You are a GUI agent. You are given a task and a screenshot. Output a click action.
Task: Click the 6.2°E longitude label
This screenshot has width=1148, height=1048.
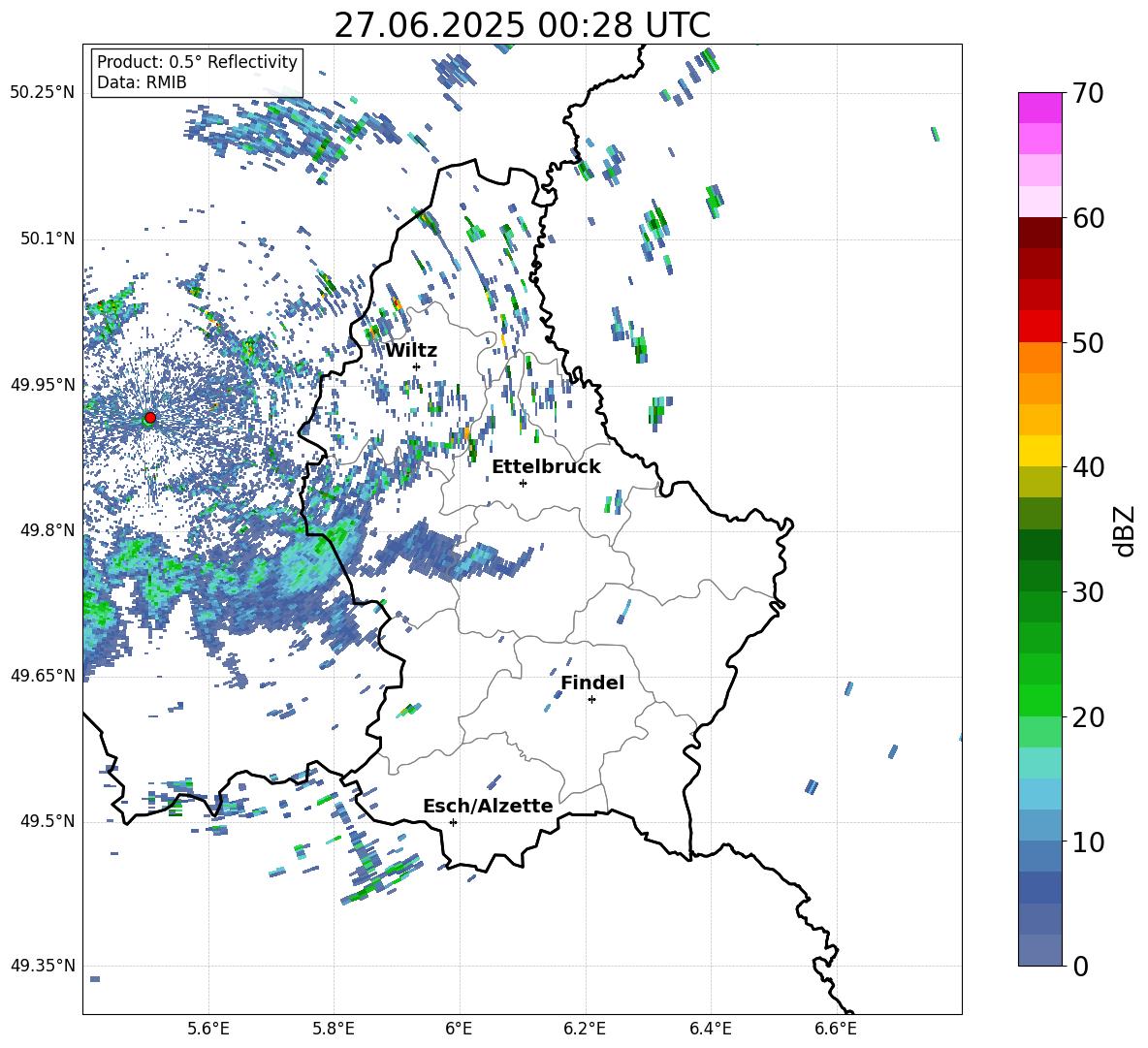(x=585, y=1030)
